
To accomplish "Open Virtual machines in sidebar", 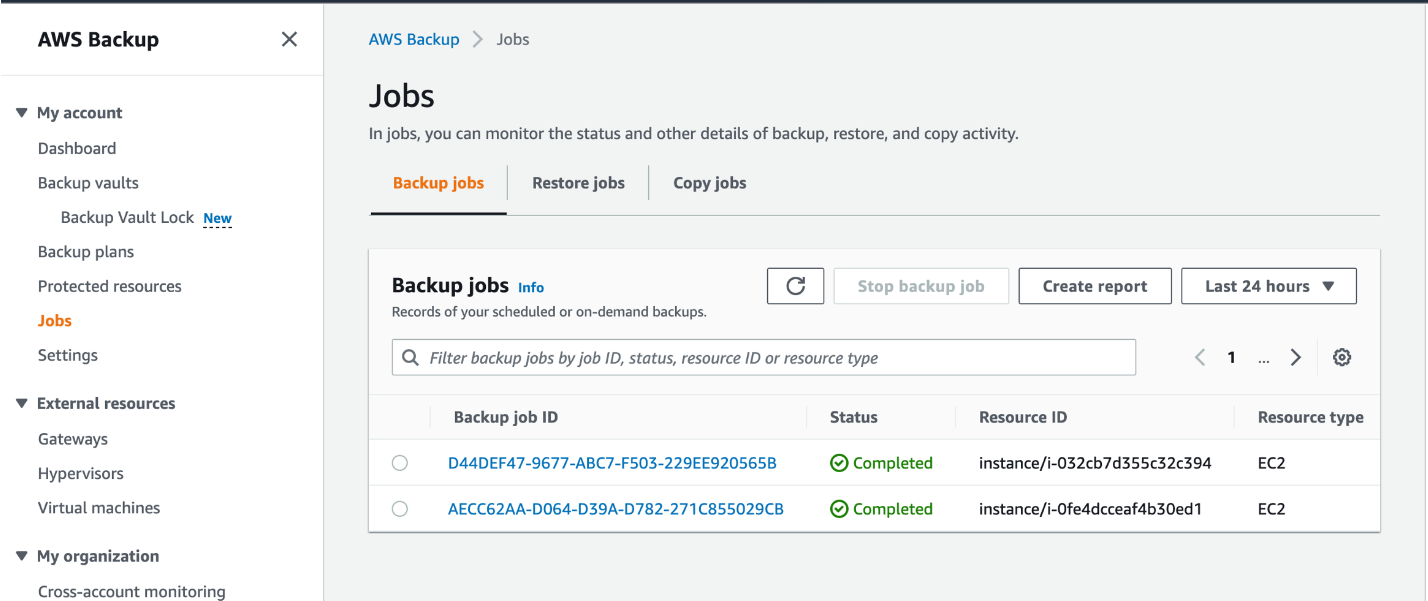I will pyautogui.click(x=99, y=508).
